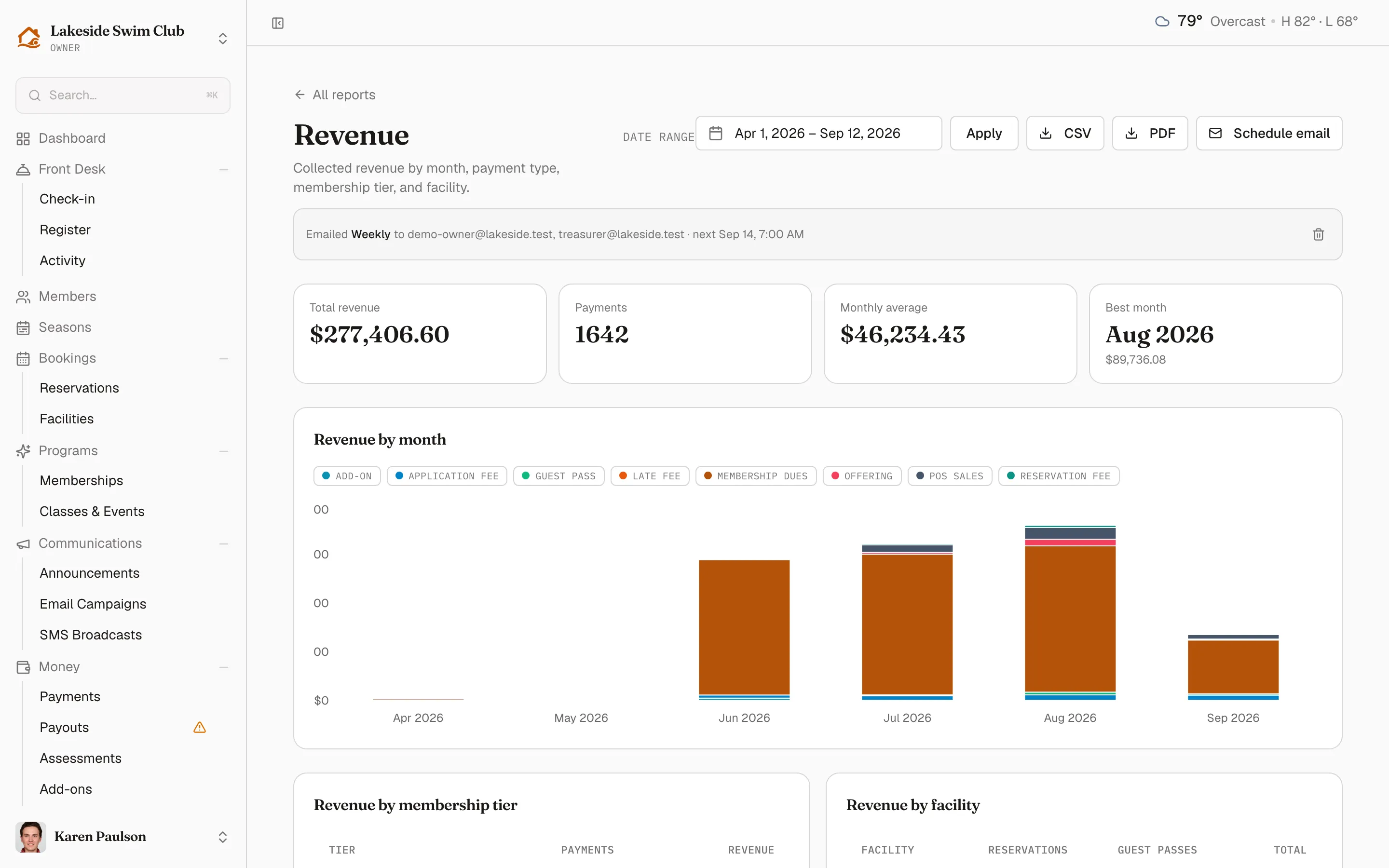Click the Aug 2026 revenue bar
This screenshot has height=868, width=1389.
[x=1071, y=613]
